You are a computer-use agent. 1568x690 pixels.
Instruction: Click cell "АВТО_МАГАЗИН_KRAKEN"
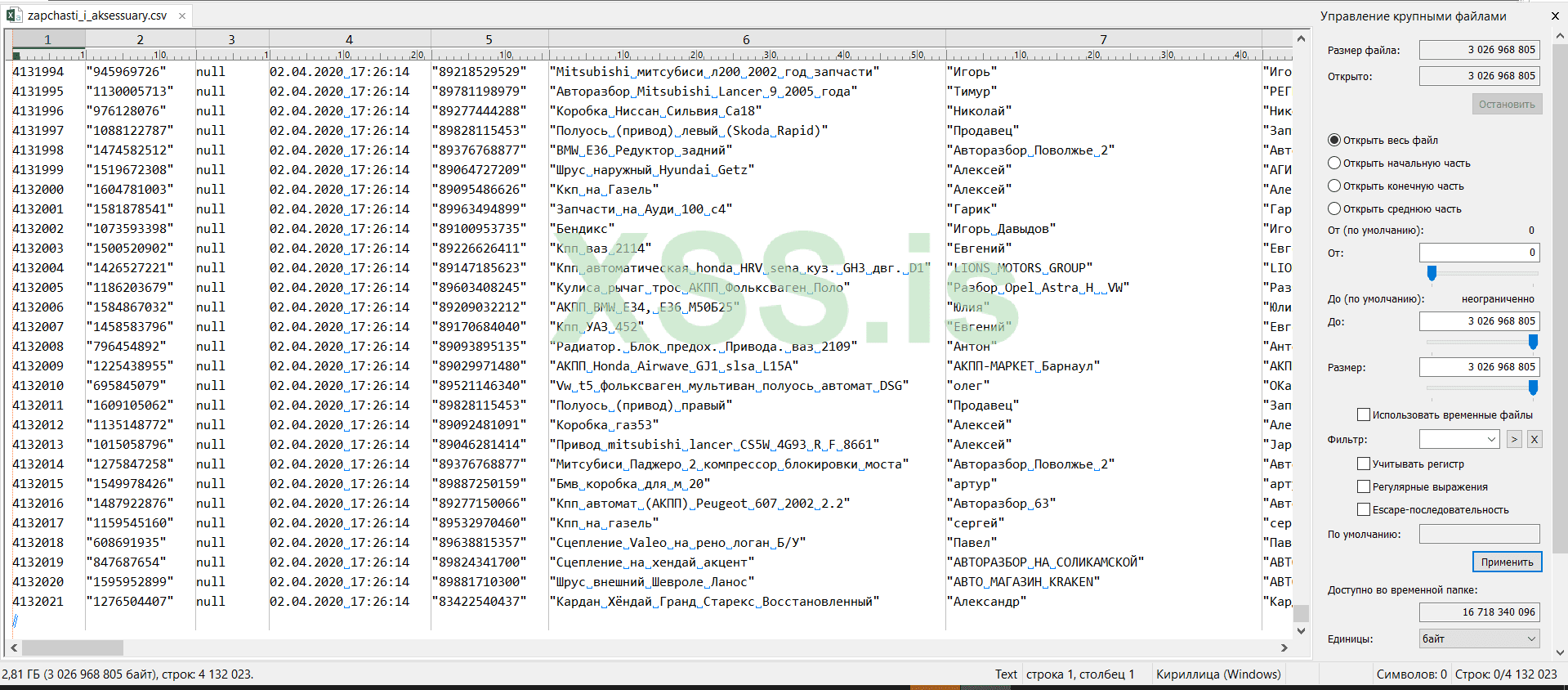[x=1024, y=582]
